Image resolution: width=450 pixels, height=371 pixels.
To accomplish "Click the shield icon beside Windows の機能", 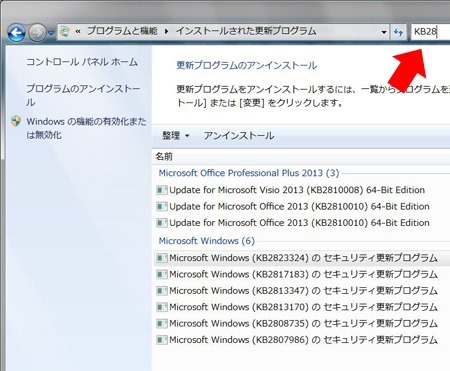I will [x=16, y=121].
